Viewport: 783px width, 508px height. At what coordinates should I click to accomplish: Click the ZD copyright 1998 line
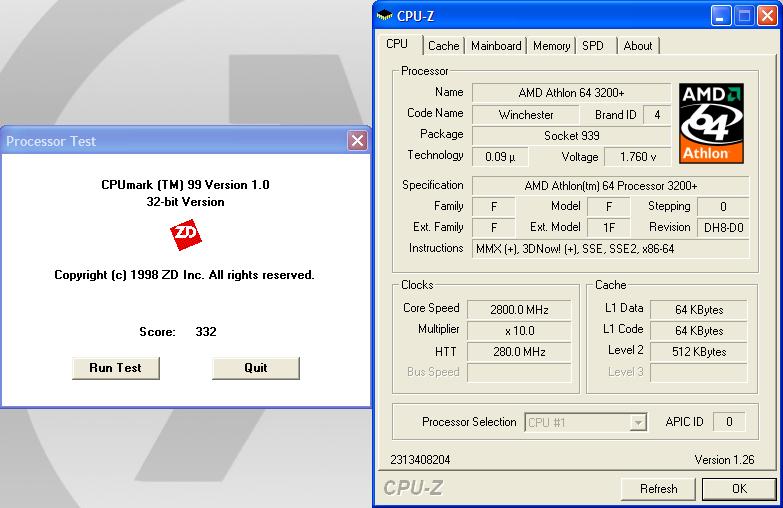[184, 275]
